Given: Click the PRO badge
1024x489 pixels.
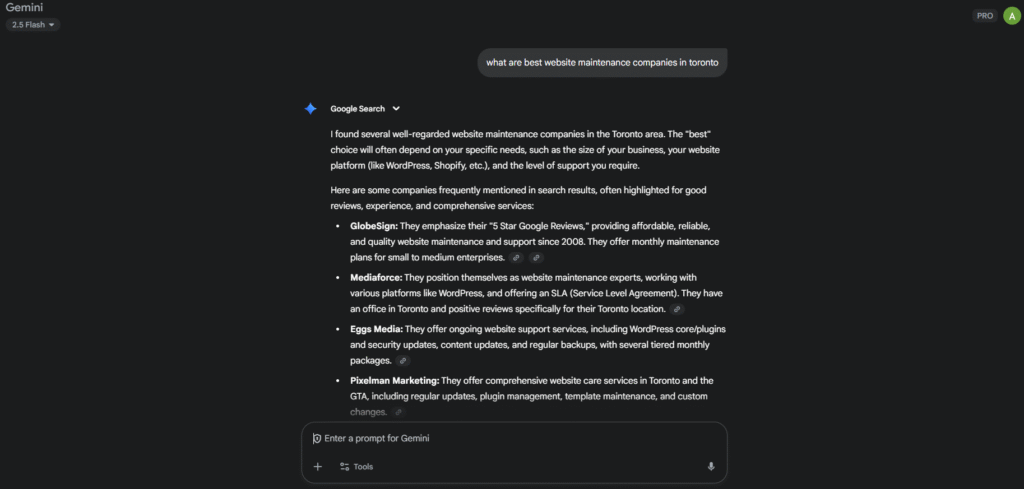Looking at the screenshot, I should pyautogui.click(x=985, y=16).
